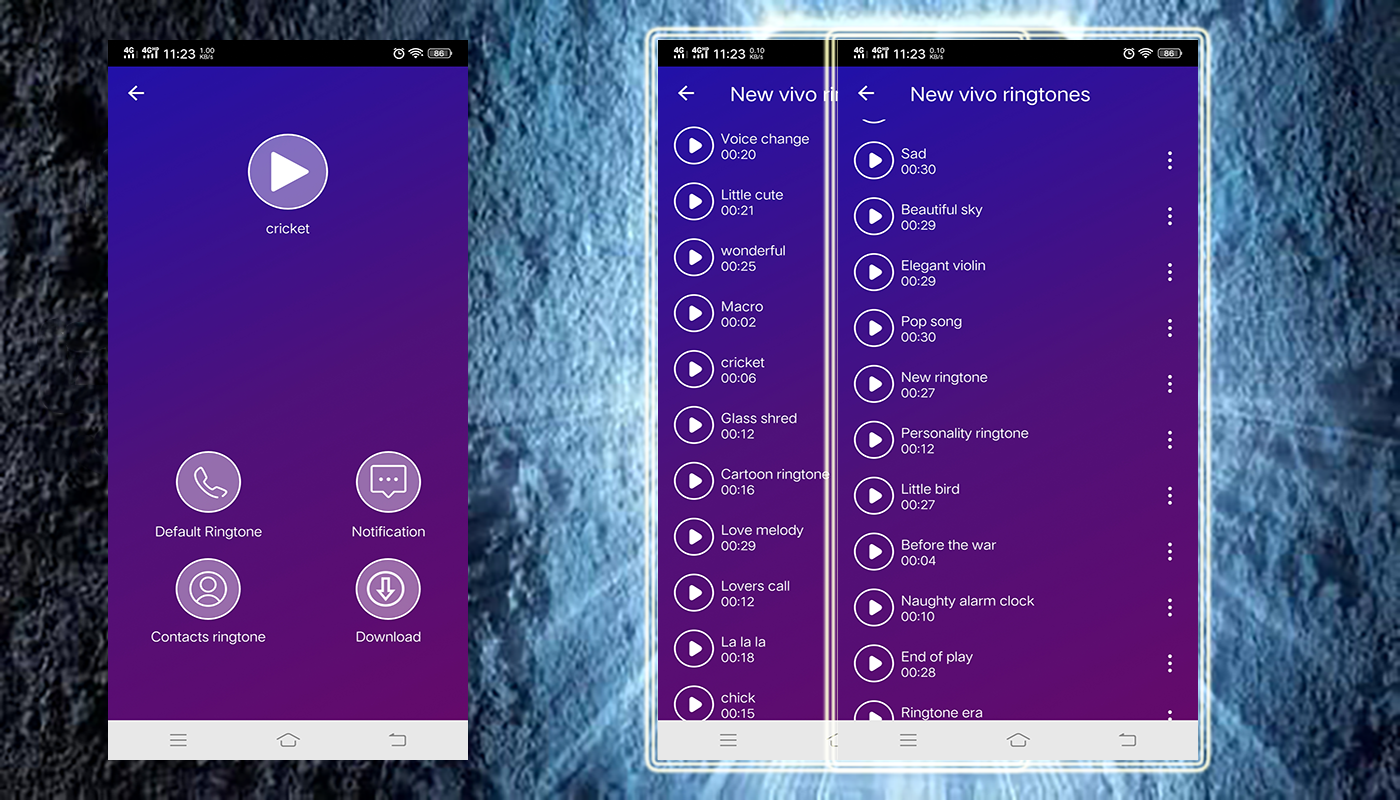1400x800 pixels.
Task: Open options menu for Beautiful sky
Action: 1169,216
